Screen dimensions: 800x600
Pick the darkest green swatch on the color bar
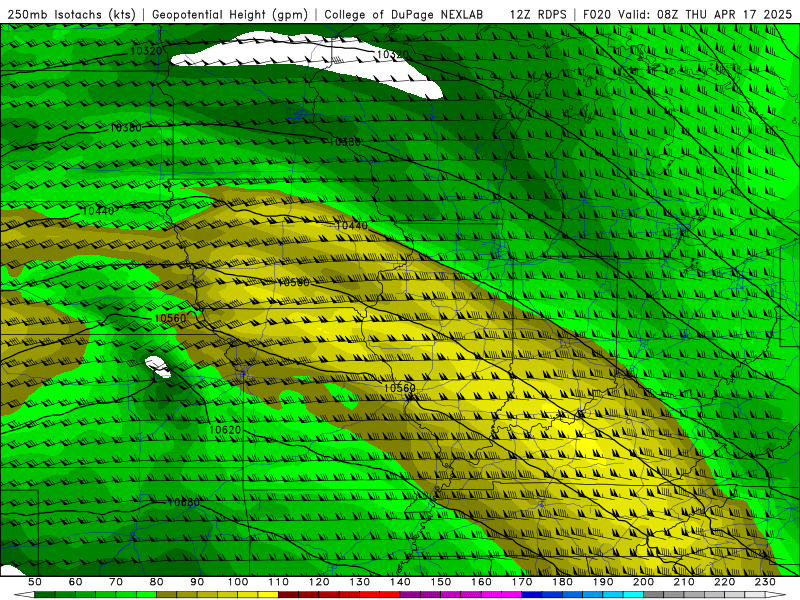coord(45,594)
